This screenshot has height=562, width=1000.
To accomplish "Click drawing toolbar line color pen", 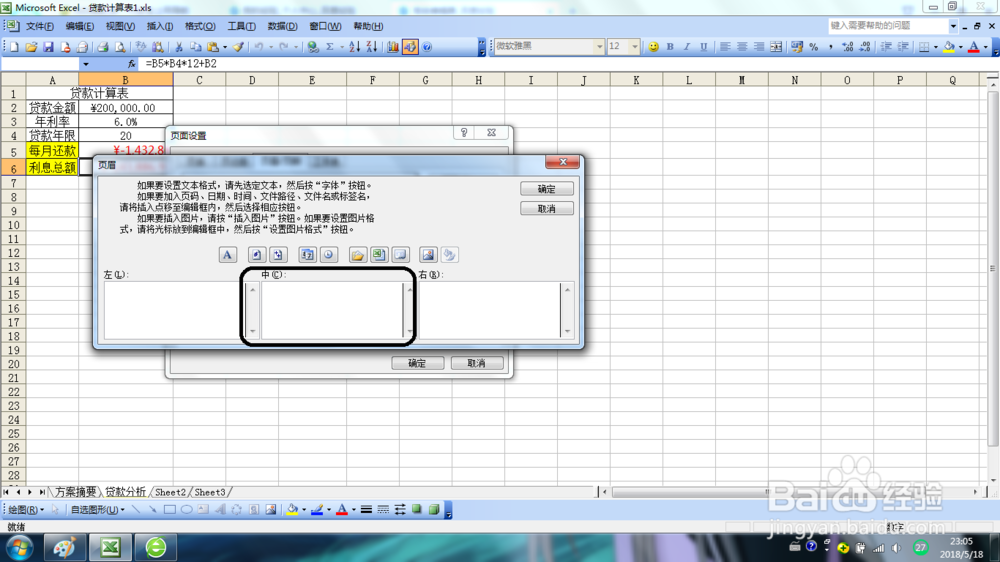I will [x=317, y=510].
